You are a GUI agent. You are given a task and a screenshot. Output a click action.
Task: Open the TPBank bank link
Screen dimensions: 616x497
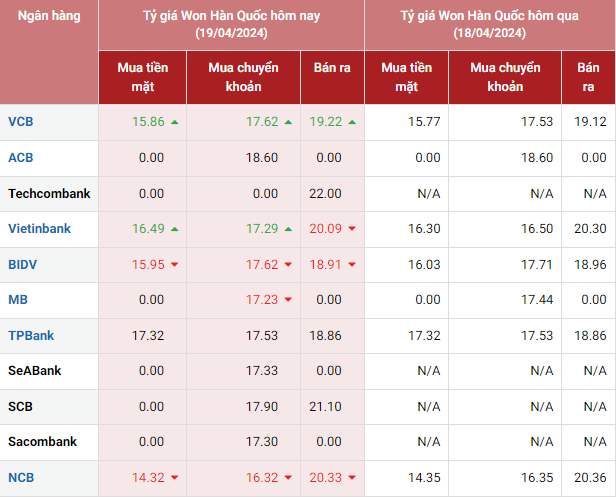pos(31,336)
